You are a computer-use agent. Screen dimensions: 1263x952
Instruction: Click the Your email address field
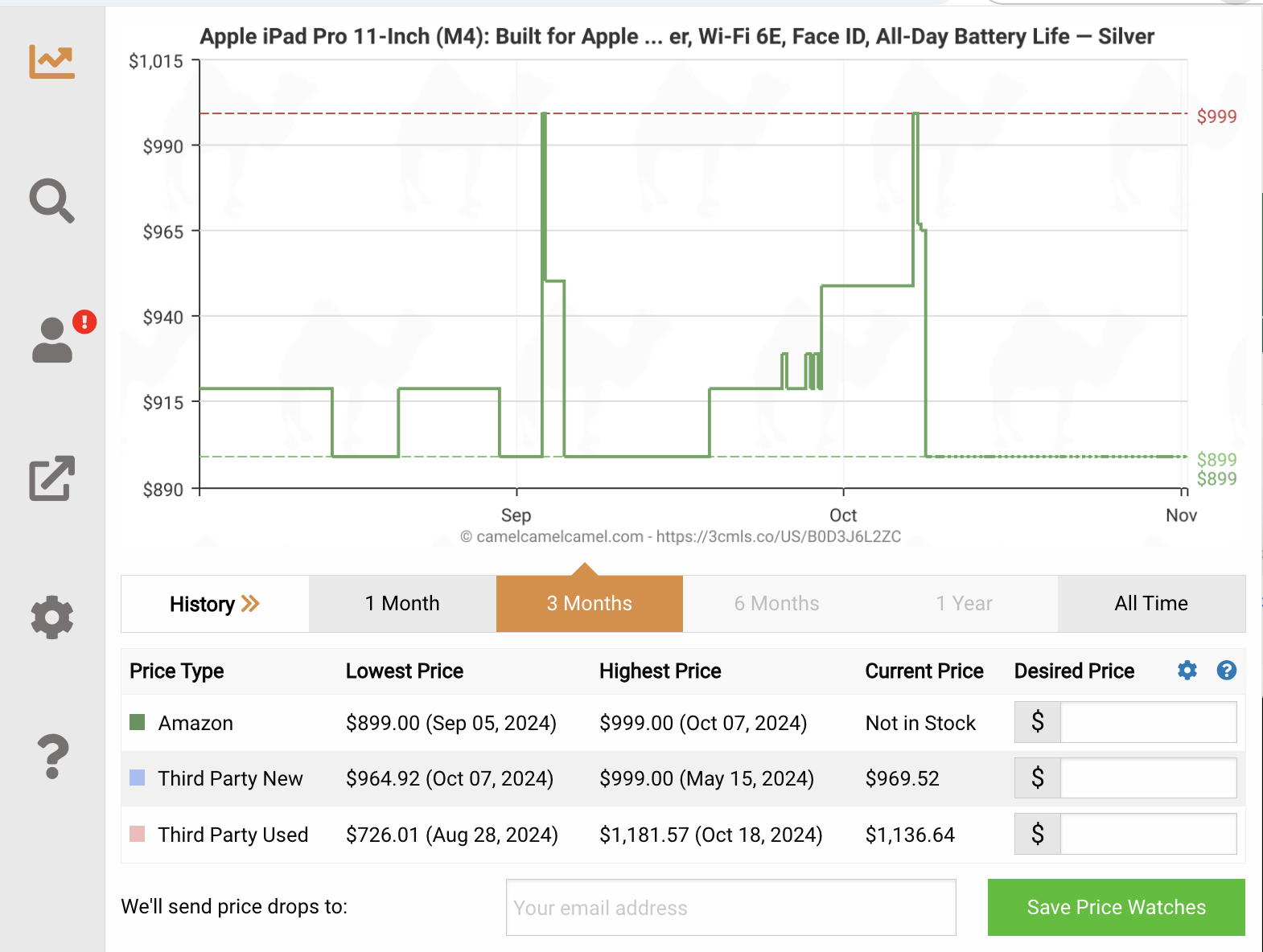click(x=730, y=907)
